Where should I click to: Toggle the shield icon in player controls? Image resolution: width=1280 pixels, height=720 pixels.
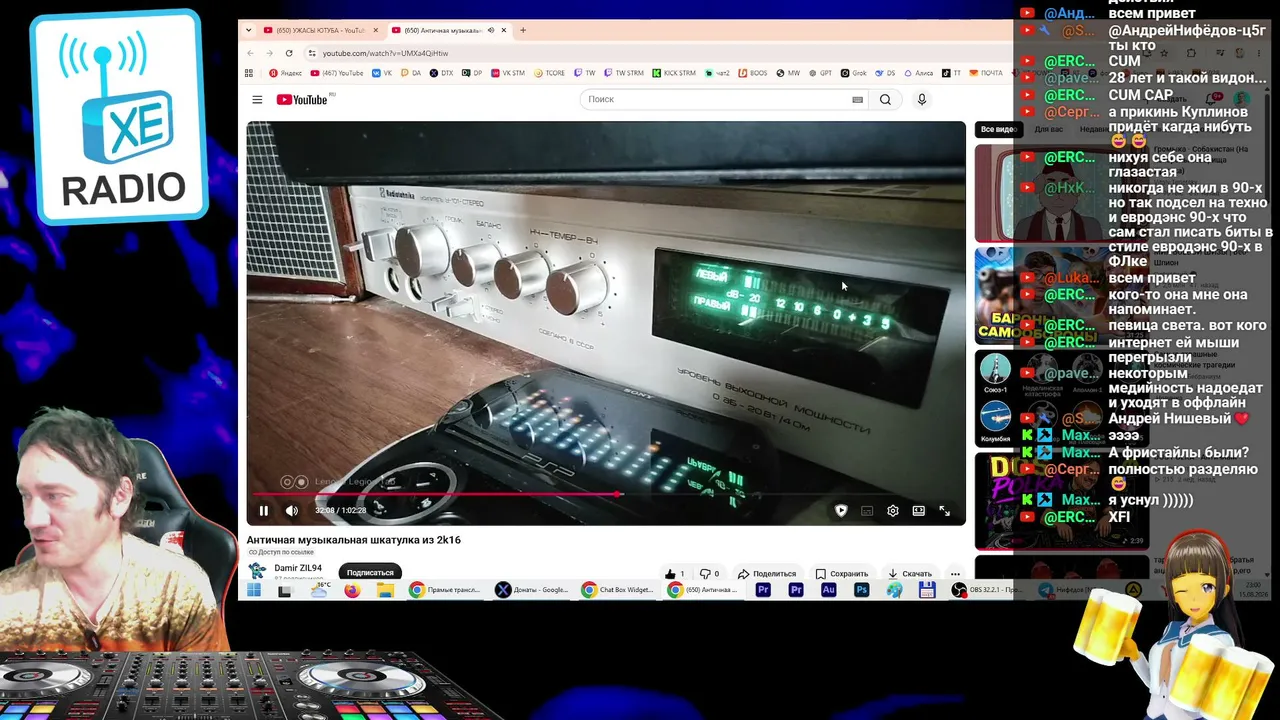tap(841, 511)
